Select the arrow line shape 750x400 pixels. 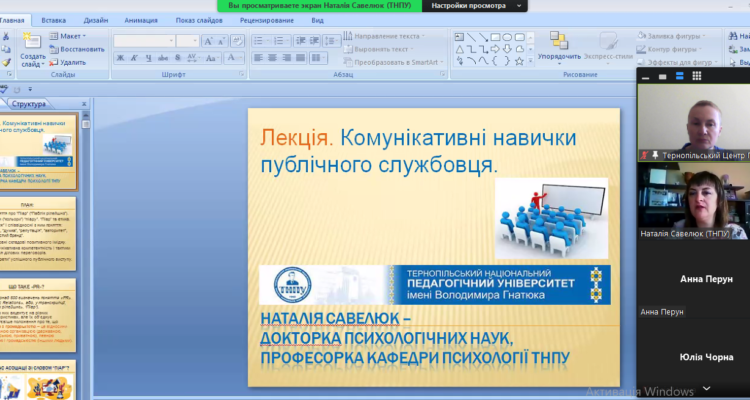(x=484, y=37)
